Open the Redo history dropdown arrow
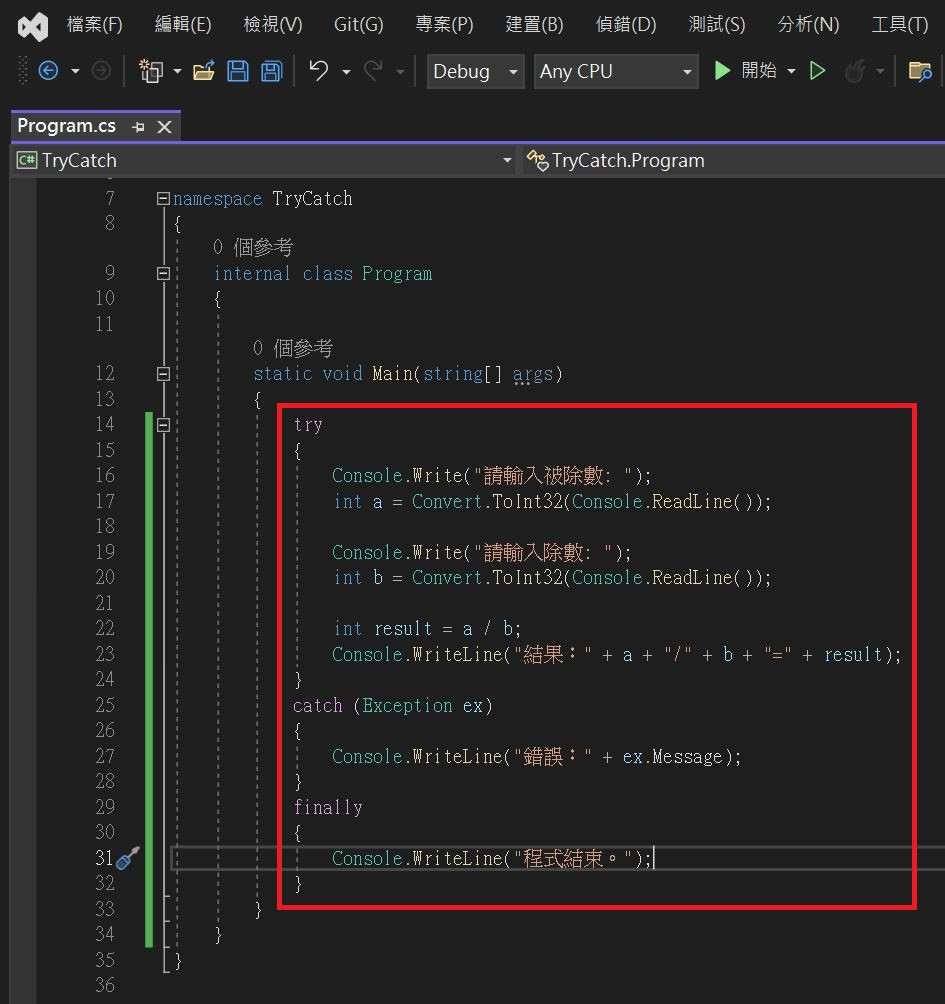The height and width of the screenshot is (1004, 945). pyautogui.click(x=400, y=72)
